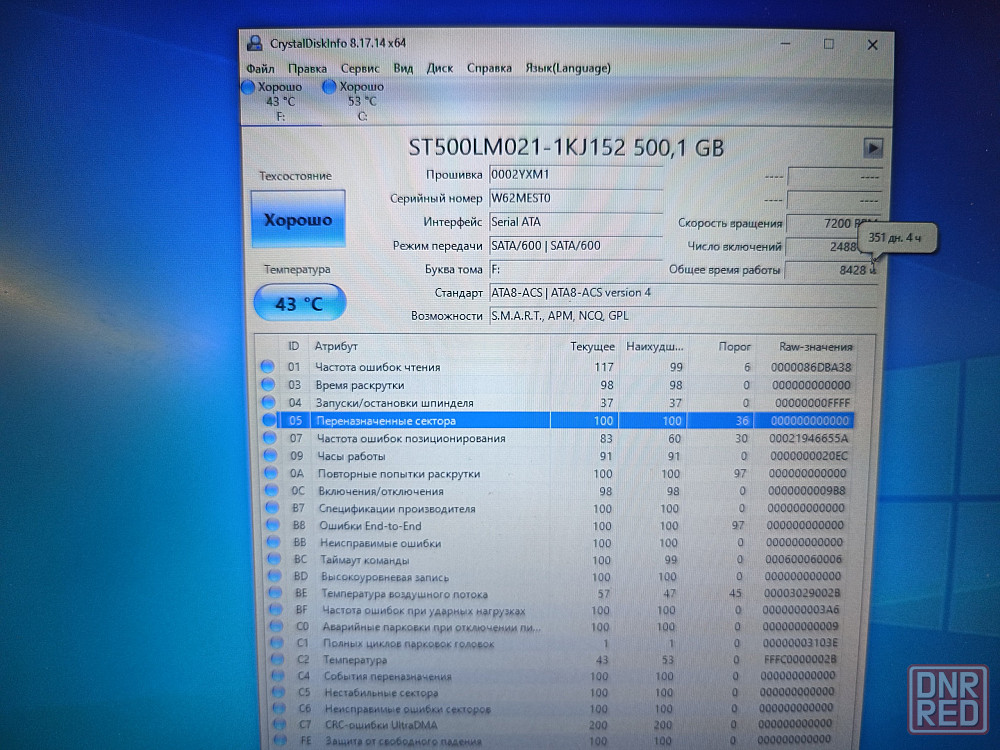Open the Справка menu
1000x750 pixels.
pyautogui.click(x=489, y=68)
